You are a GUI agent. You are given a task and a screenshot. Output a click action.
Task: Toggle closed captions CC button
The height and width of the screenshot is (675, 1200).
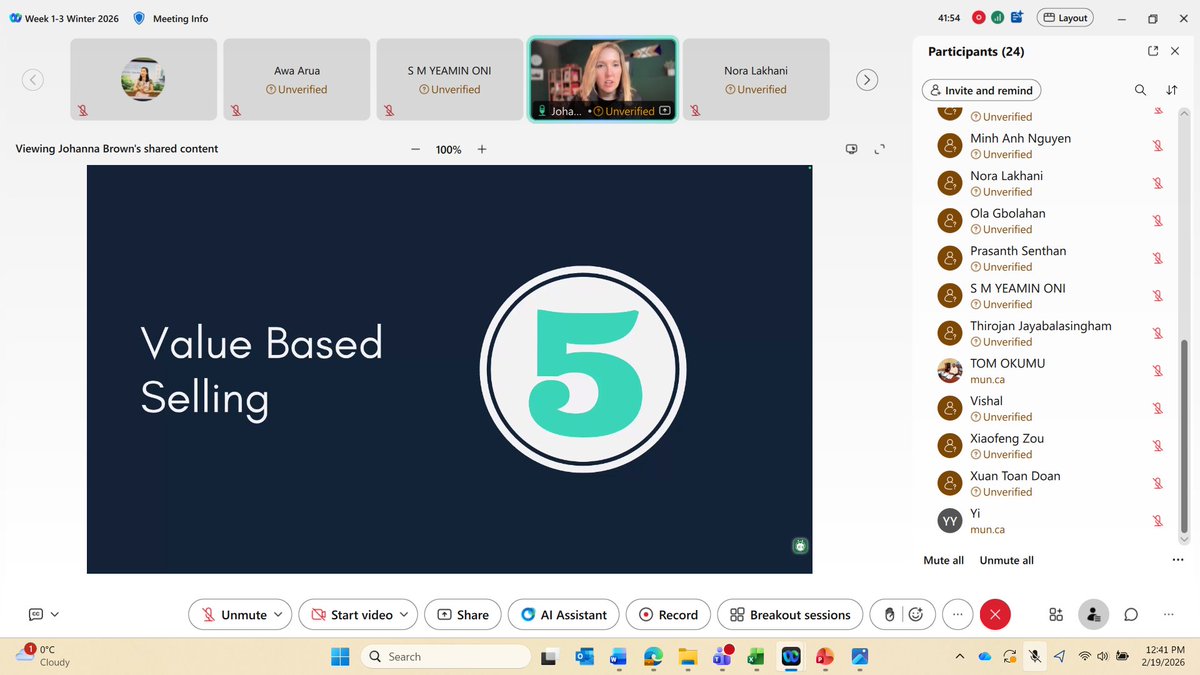(36, 614)
